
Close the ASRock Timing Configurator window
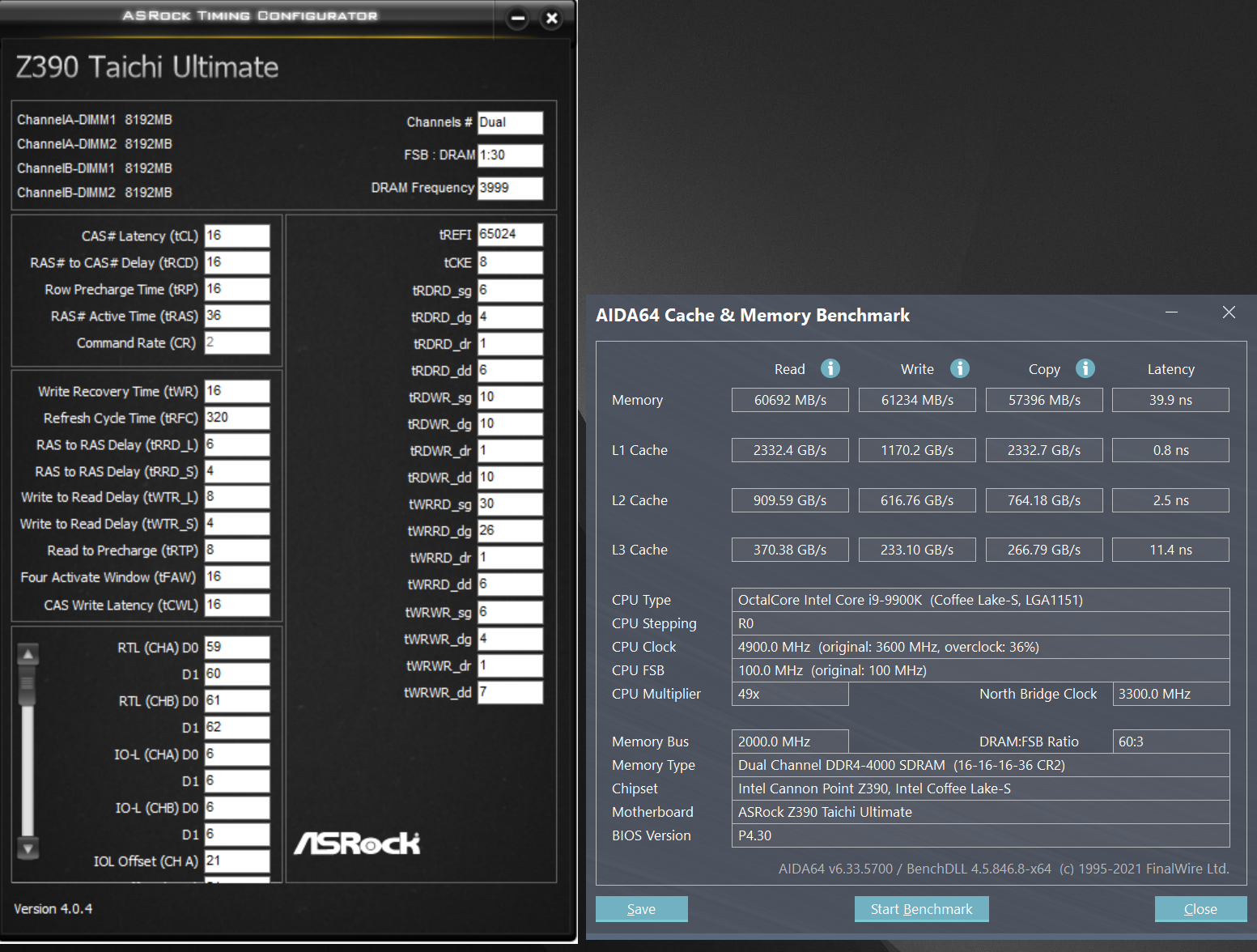click(552, 18)
